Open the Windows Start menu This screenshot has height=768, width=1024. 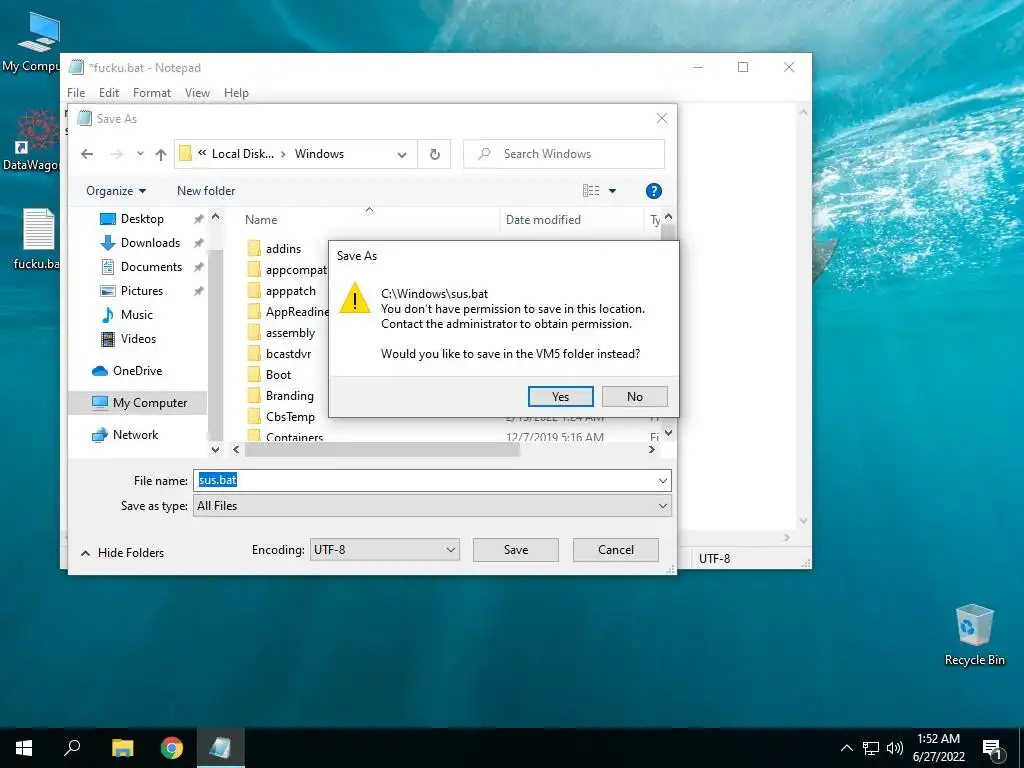(24, 748)
